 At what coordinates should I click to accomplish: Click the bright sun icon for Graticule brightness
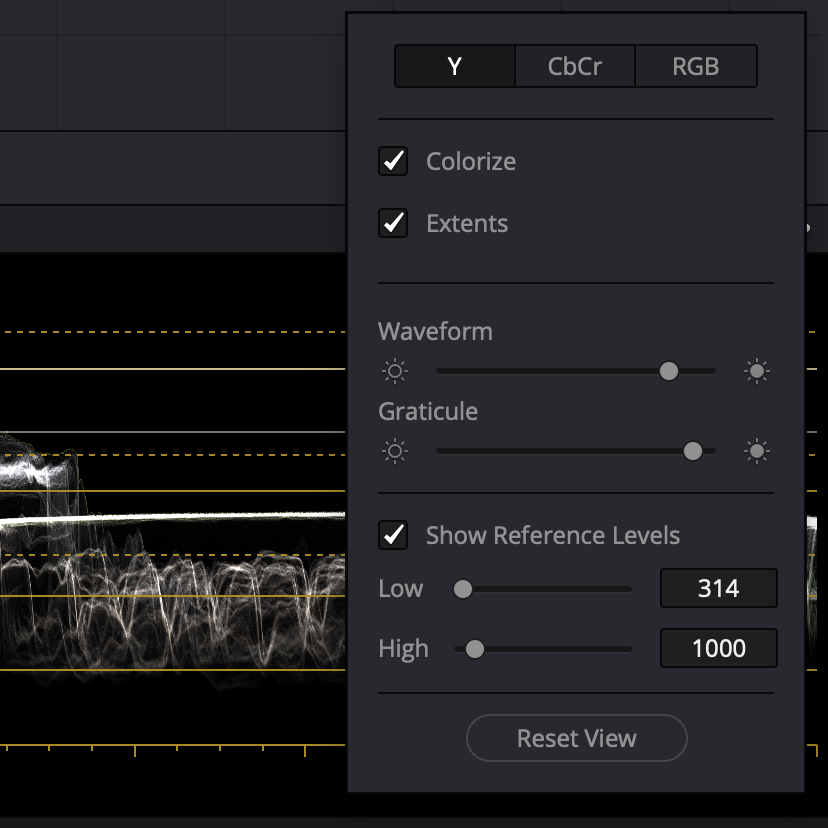(757, 452)
